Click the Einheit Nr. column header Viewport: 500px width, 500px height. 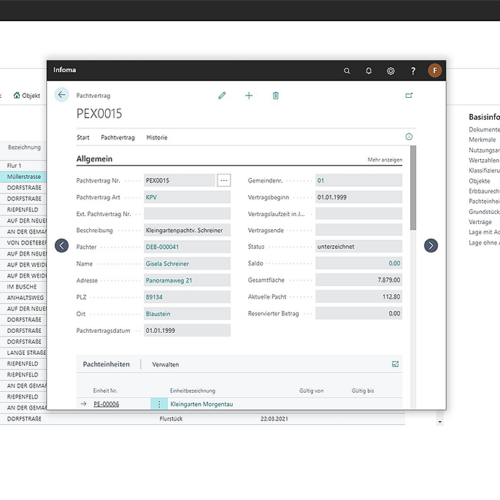click(x=105, y=391)
